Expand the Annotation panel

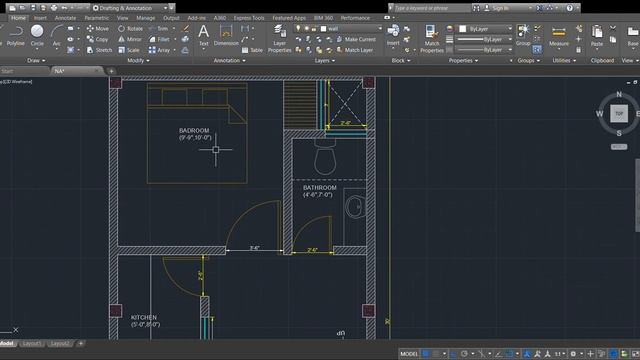coord(229,60)
